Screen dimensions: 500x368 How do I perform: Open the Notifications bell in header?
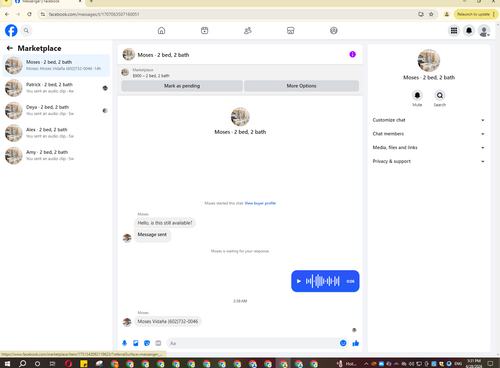coord(469,31)
